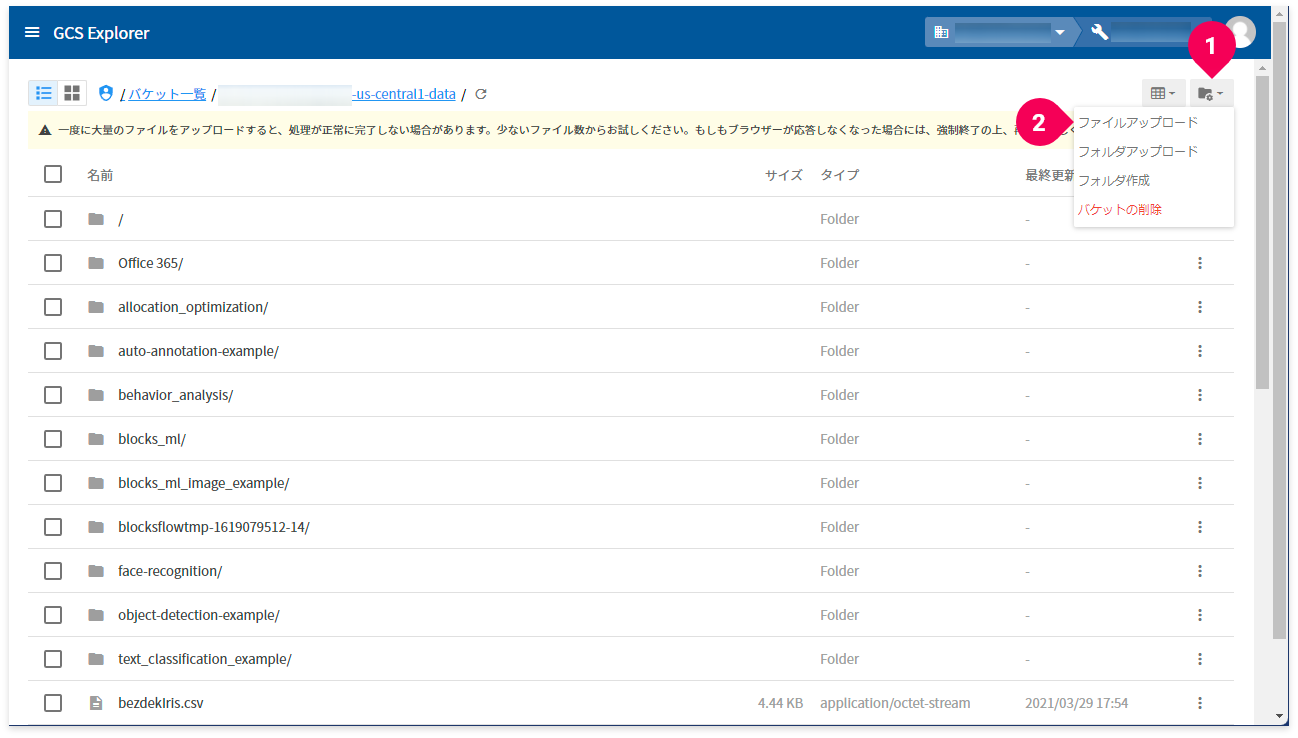The image size is (1298, 738).
Task: Sort by タイプ column header
Action: (x=839, y=175)
